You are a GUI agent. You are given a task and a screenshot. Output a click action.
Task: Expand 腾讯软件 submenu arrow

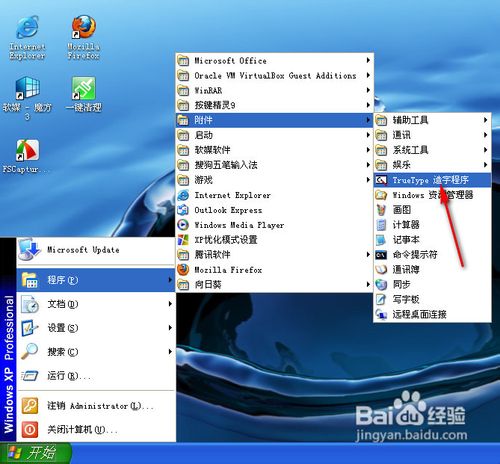(368, 255)
